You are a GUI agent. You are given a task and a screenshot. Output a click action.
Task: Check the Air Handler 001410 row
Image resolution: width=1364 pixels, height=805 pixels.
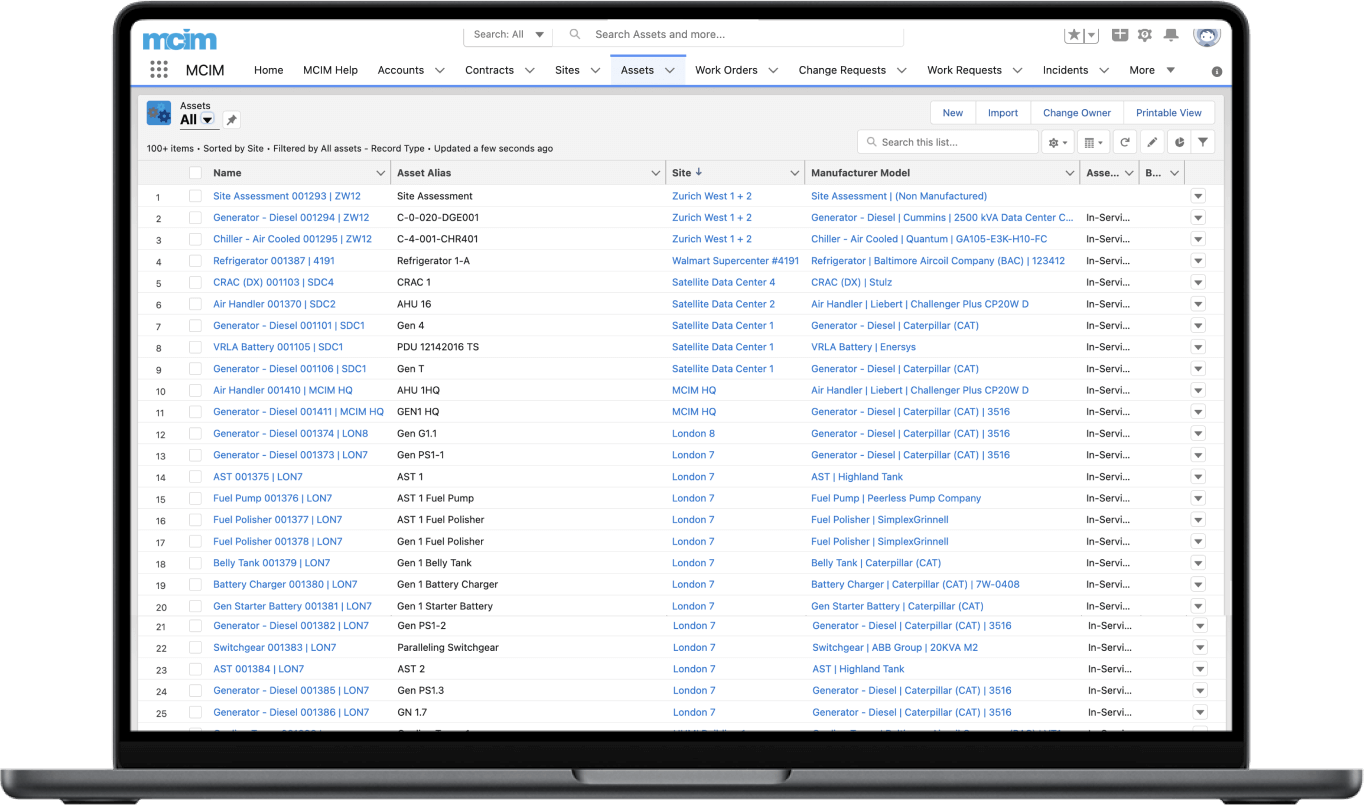[x=195, y=390]
